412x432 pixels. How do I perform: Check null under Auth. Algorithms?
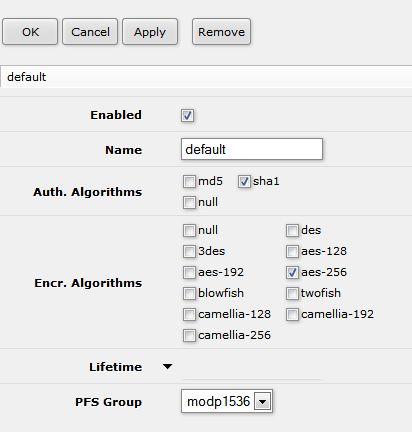(x=189, y=202)
